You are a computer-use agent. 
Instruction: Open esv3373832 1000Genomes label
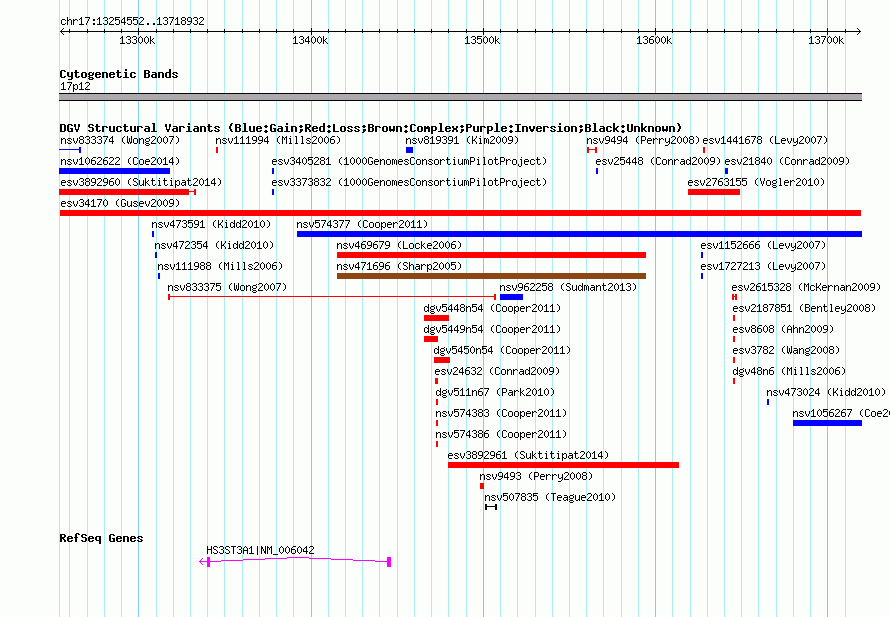409,182
